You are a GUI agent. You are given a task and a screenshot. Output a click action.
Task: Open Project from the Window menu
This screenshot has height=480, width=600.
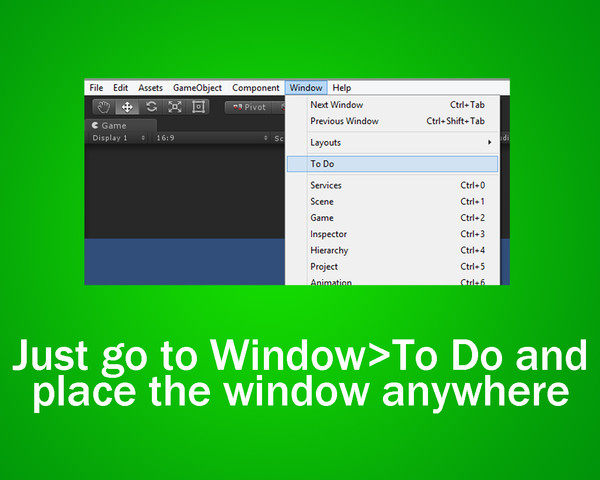coord(393,266)
